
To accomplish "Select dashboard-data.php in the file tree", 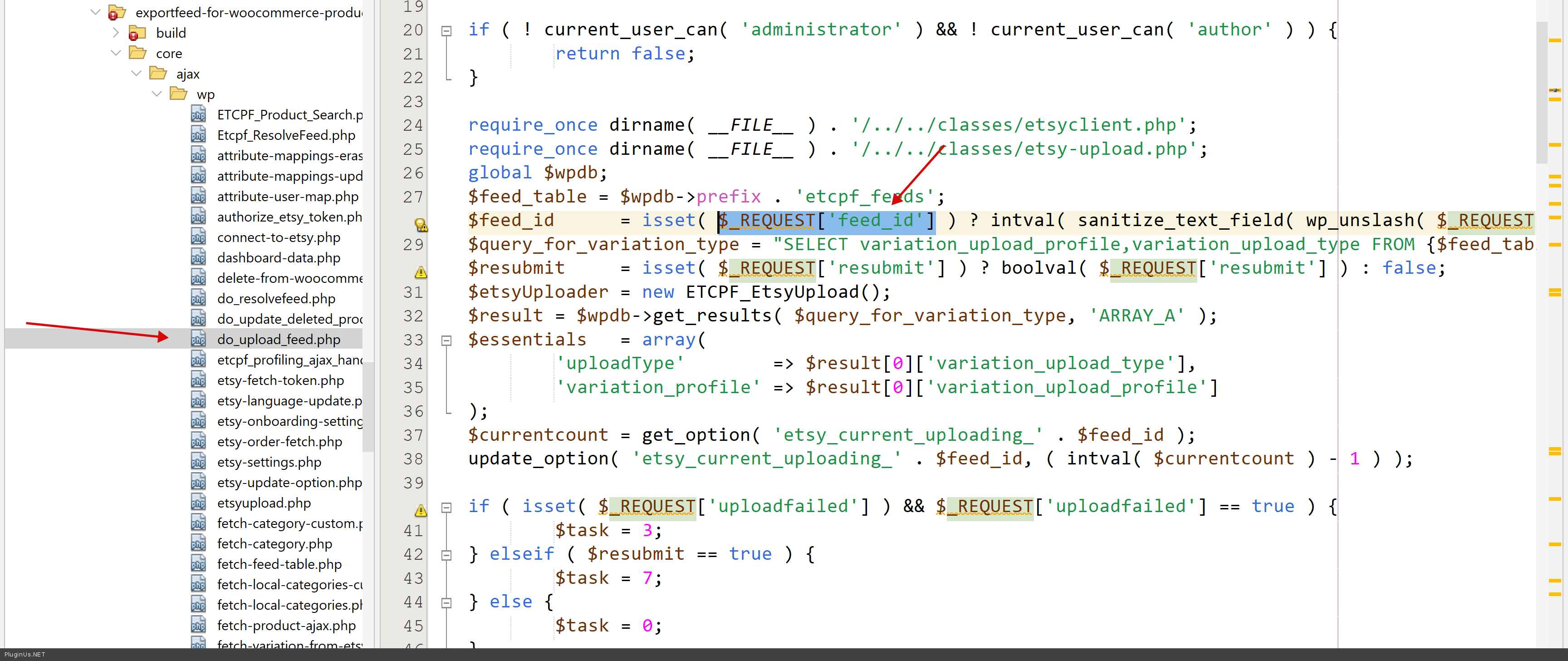I will click(x=278, y=258).
